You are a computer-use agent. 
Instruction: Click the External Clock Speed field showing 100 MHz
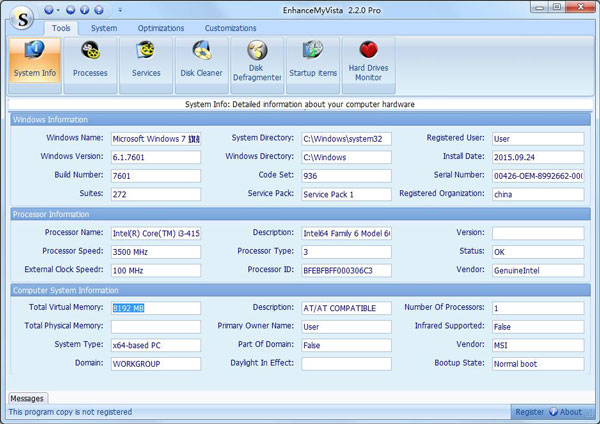coord(156,271)
